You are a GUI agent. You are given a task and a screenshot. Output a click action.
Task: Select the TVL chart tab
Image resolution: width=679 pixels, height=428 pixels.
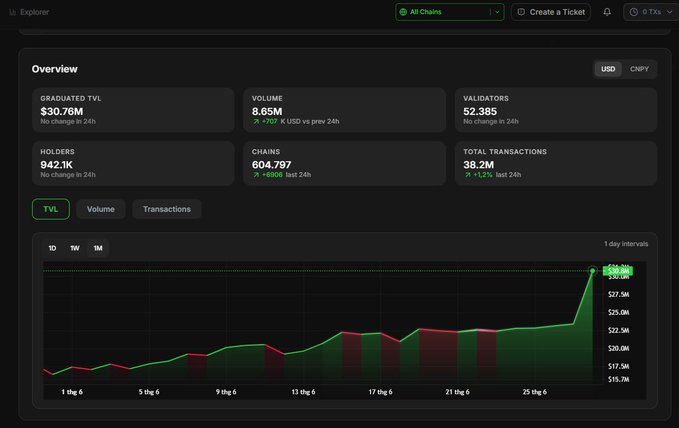point(51,209)
